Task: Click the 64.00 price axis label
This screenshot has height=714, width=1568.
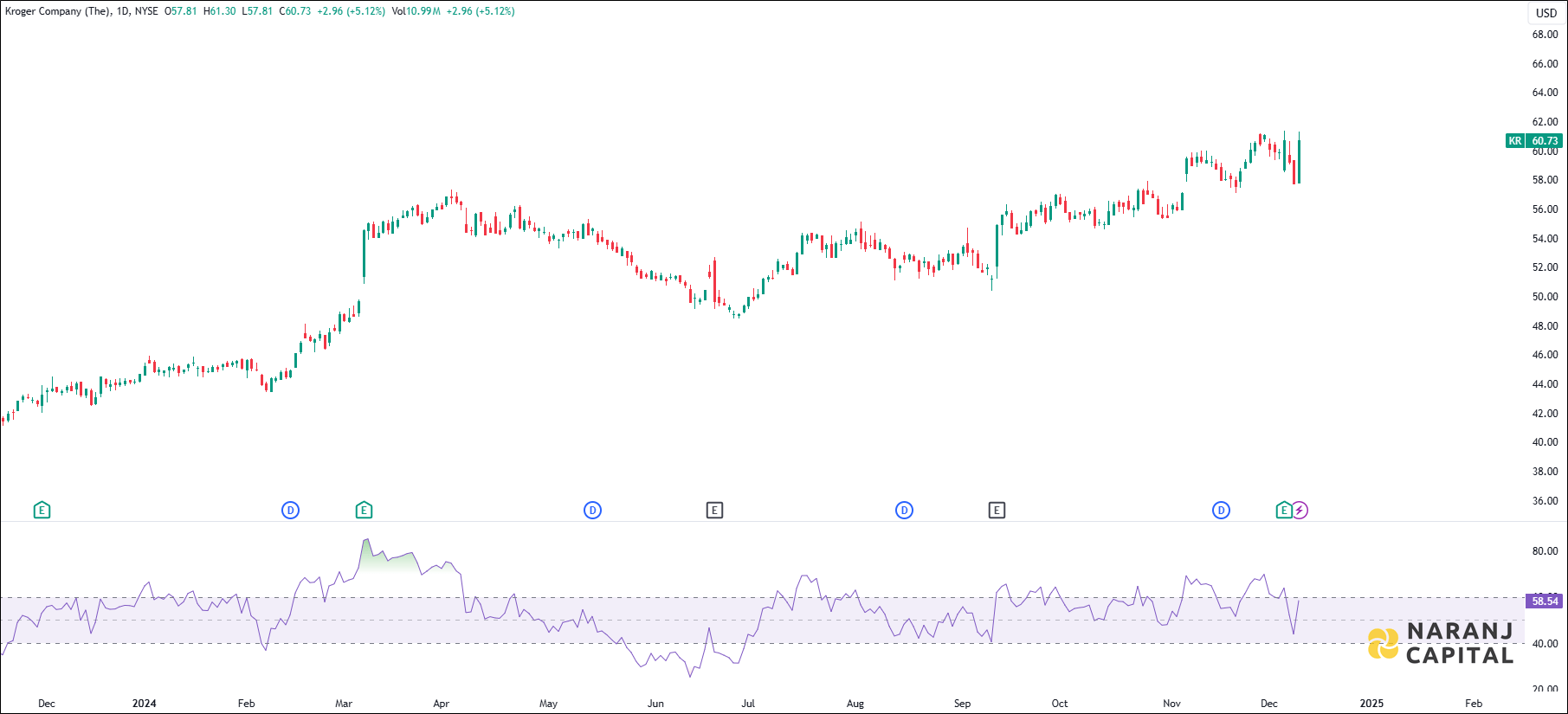Action: pos(1545,93)
